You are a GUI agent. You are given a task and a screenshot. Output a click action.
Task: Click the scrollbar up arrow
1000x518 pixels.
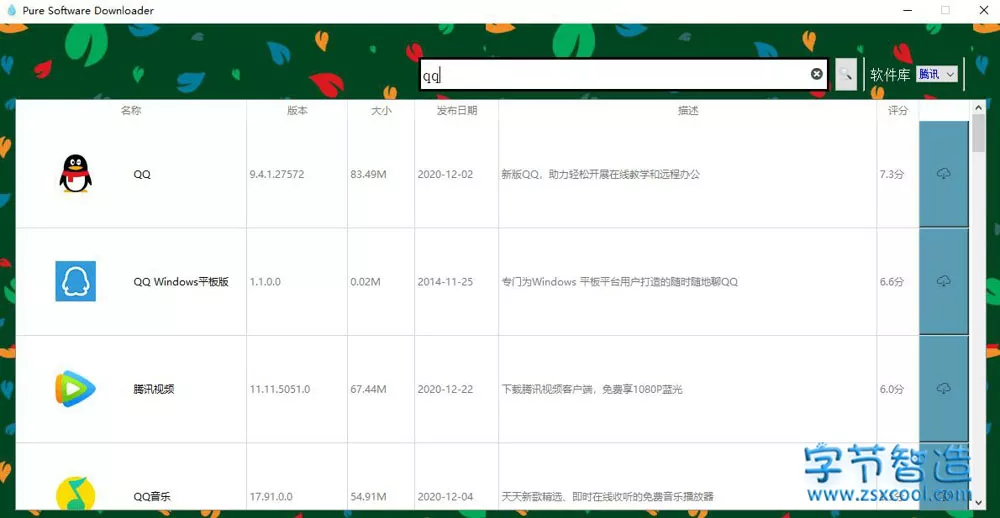978,107
